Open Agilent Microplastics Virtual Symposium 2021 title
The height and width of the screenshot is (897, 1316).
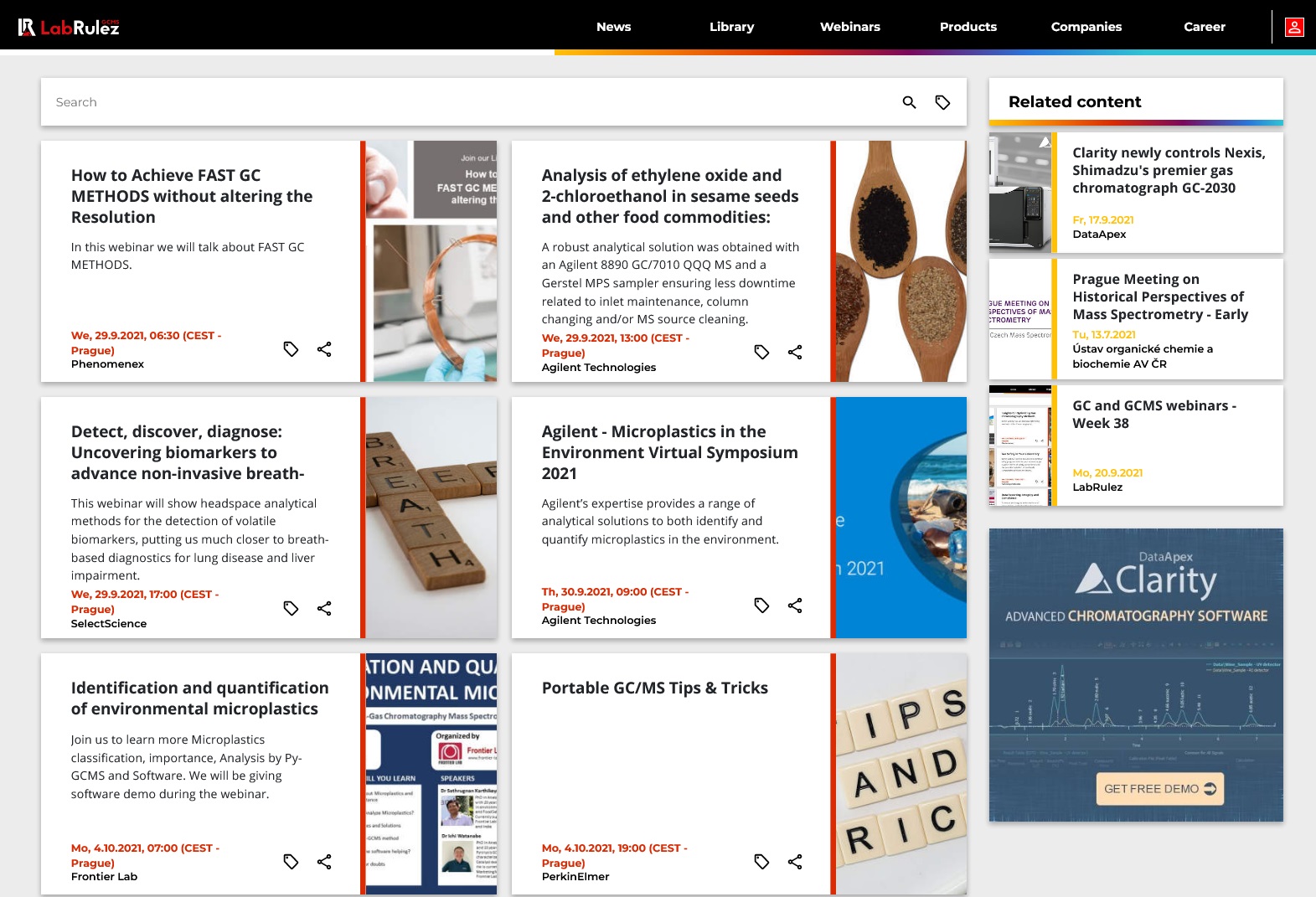[669, 452]
